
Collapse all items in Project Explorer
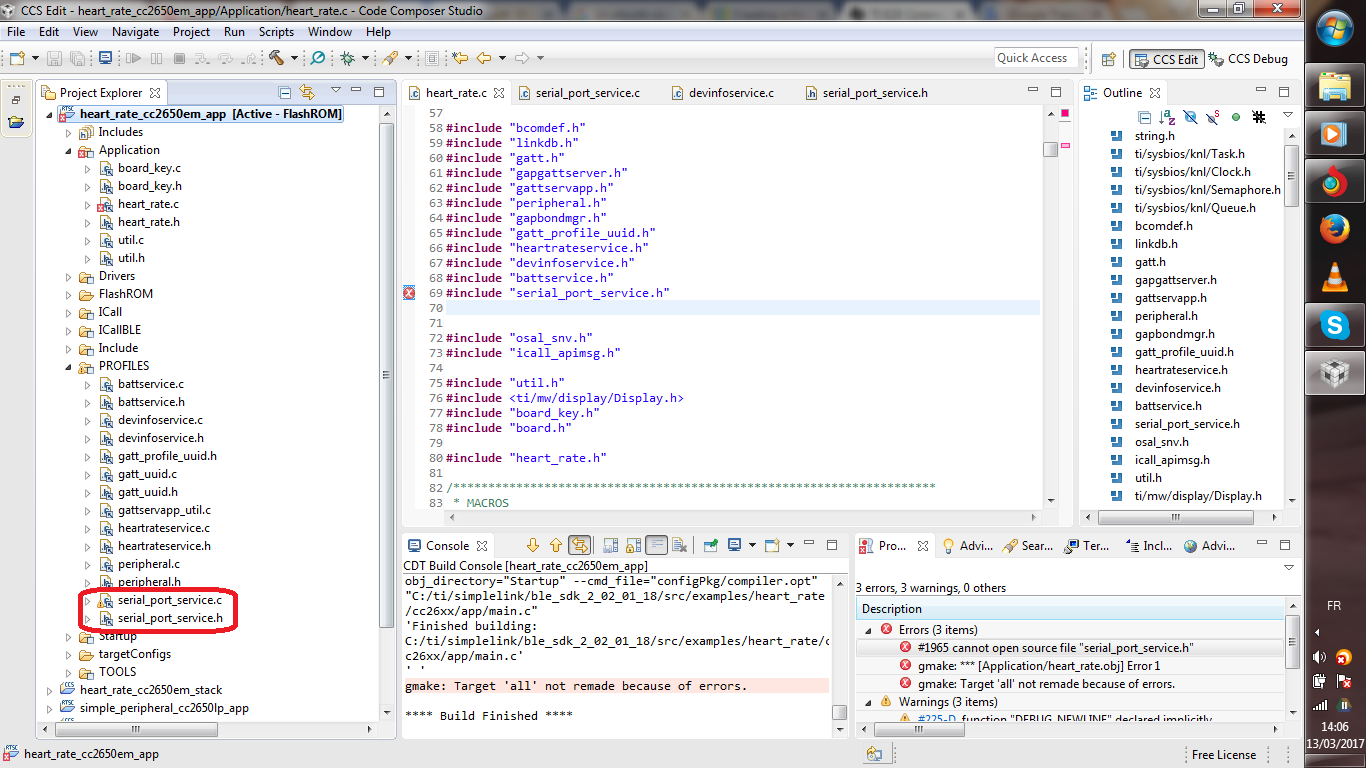(285, 92)
